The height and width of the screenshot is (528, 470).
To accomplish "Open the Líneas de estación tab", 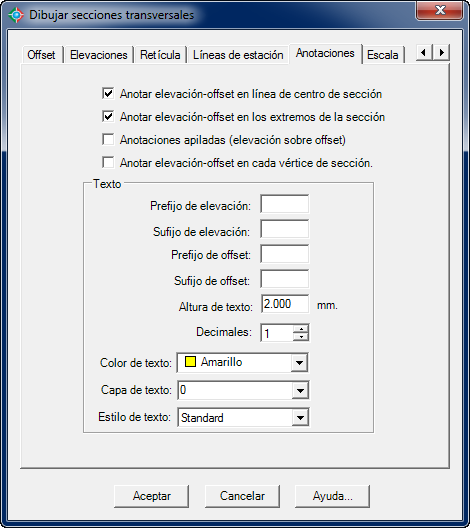I will point(238,55).
